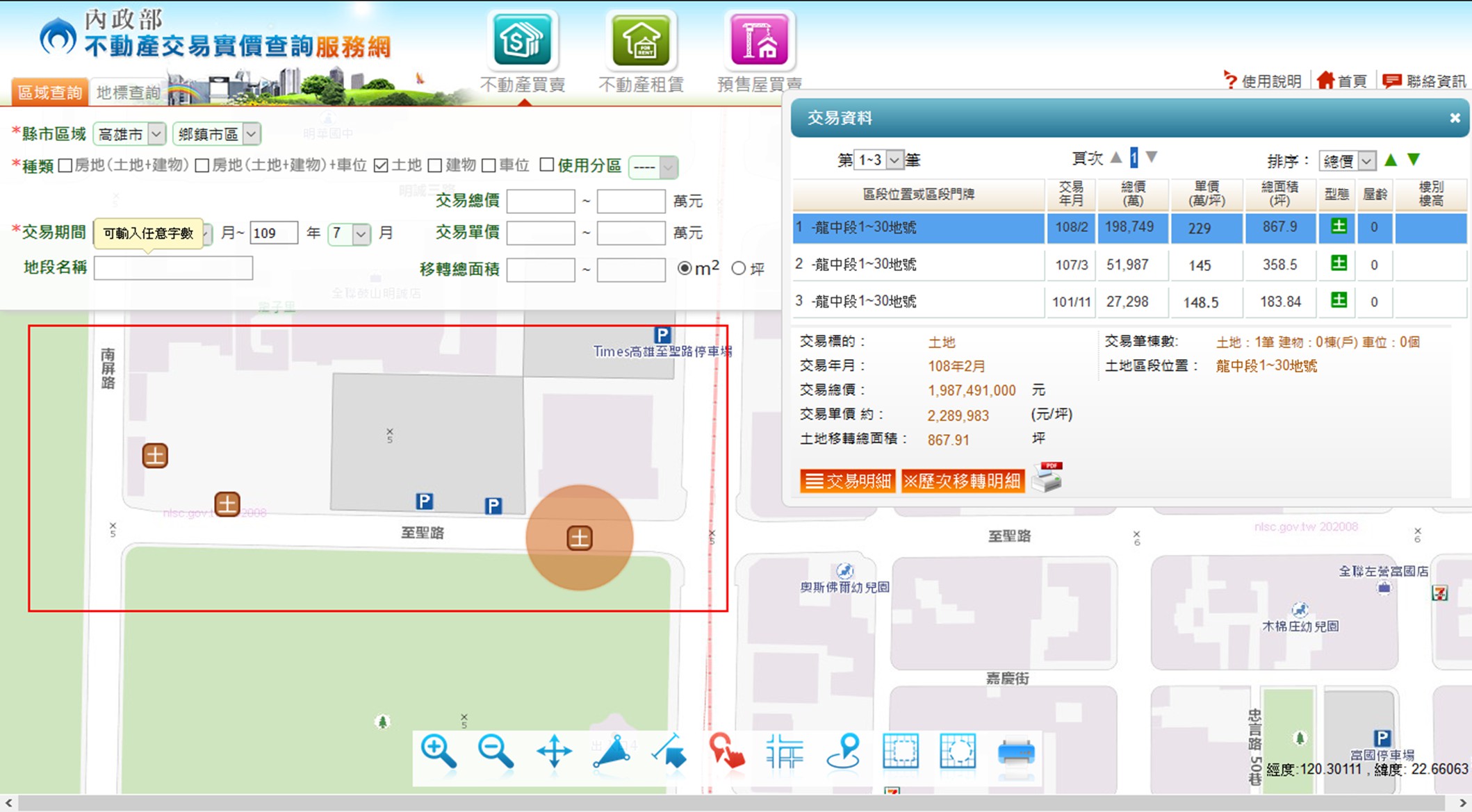
Task: Click green land type icon in row 3
Action: coord(1339,300)
